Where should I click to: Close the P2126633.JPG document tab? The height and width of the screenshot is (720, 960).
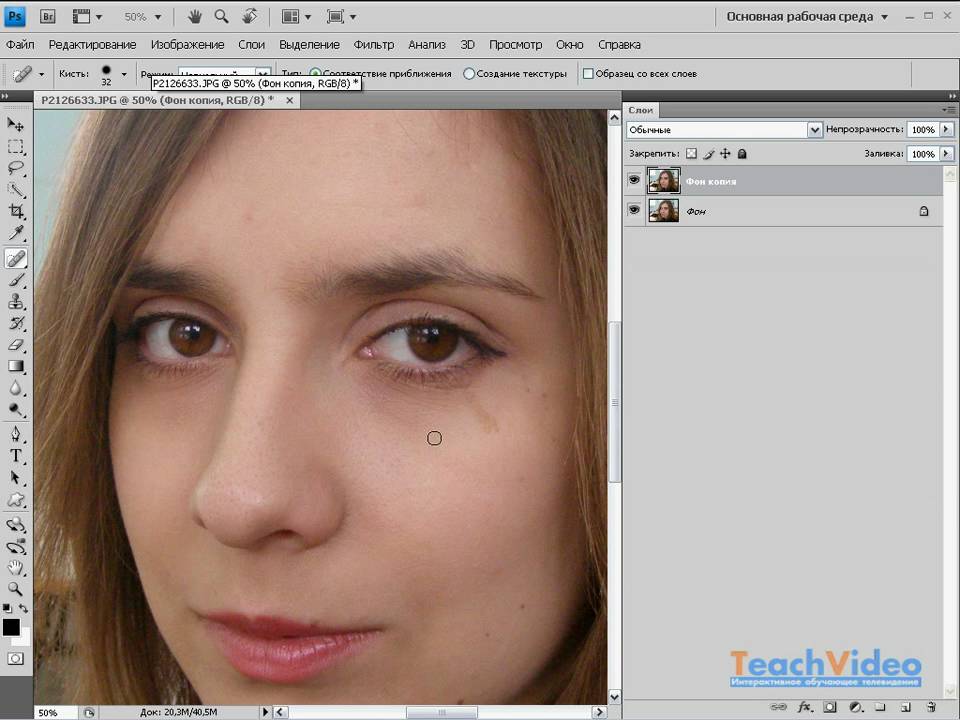click(x=290, y=100)
